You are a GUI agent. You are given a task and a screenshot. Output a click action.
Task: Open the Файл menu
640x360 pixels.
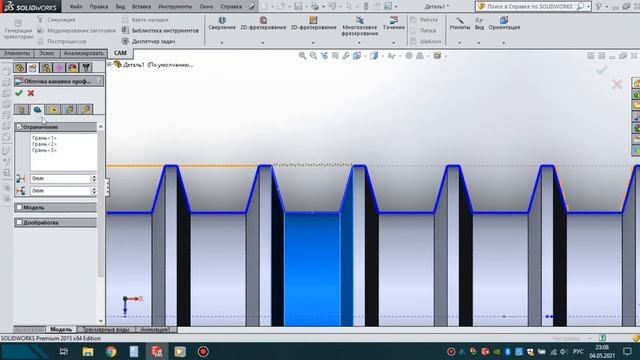click(x=76, y=7)
